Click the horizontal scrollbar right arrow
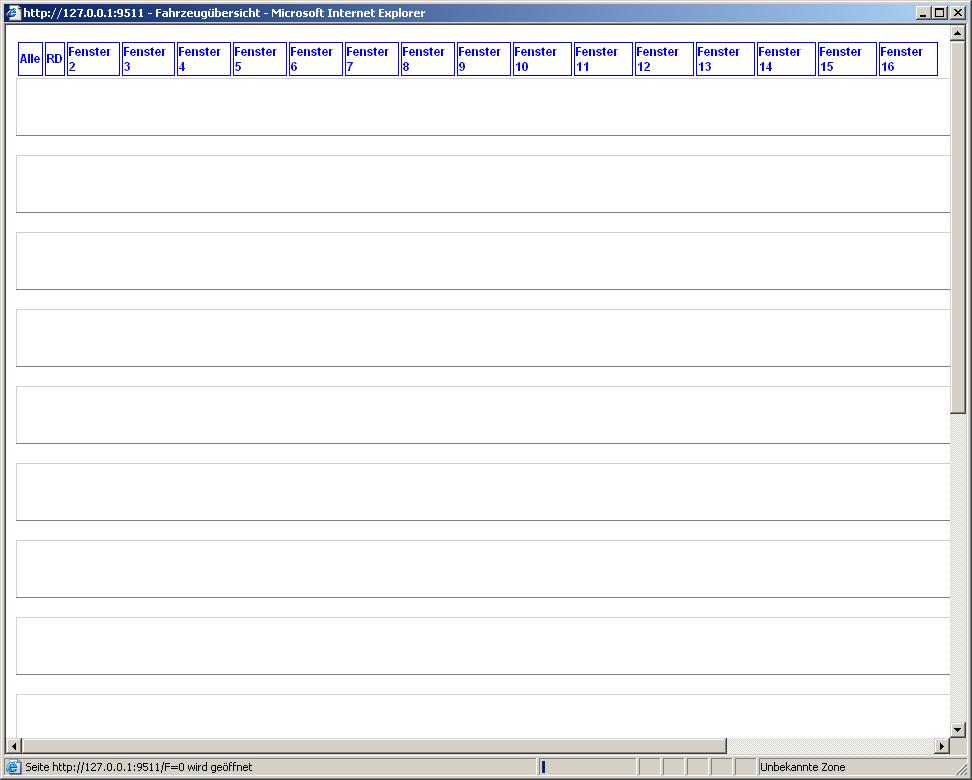972x780 pixels. pyautogui.click(x=941, y=746)
